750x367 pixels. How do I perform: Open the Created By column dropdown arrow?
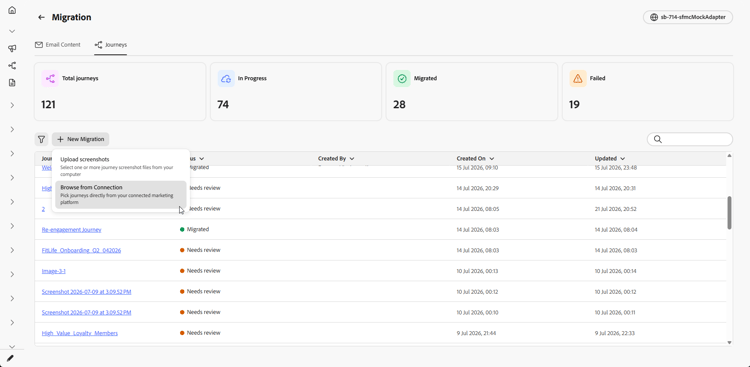click(x=352, y=158)
